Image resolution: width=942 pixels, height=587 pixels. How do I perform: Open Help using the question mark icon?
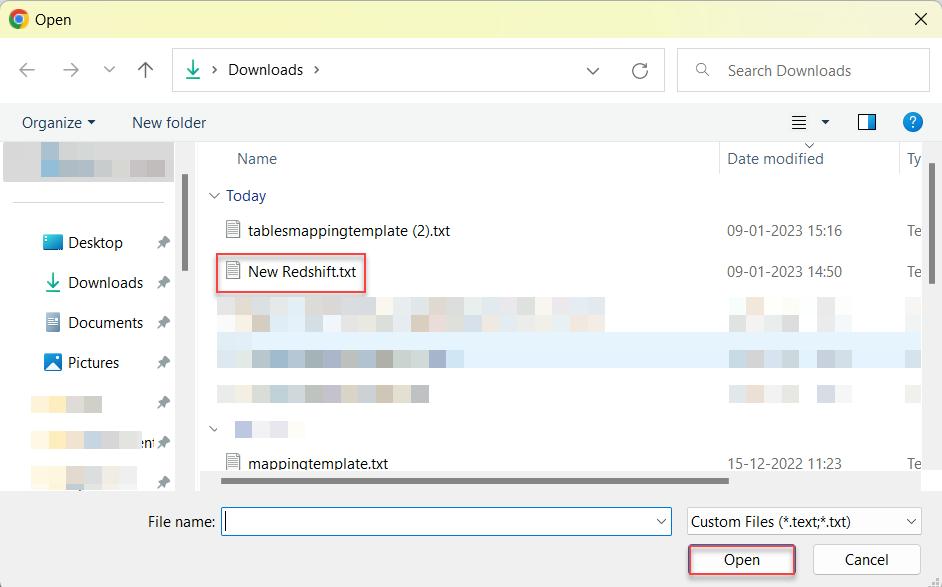[912, 122]
